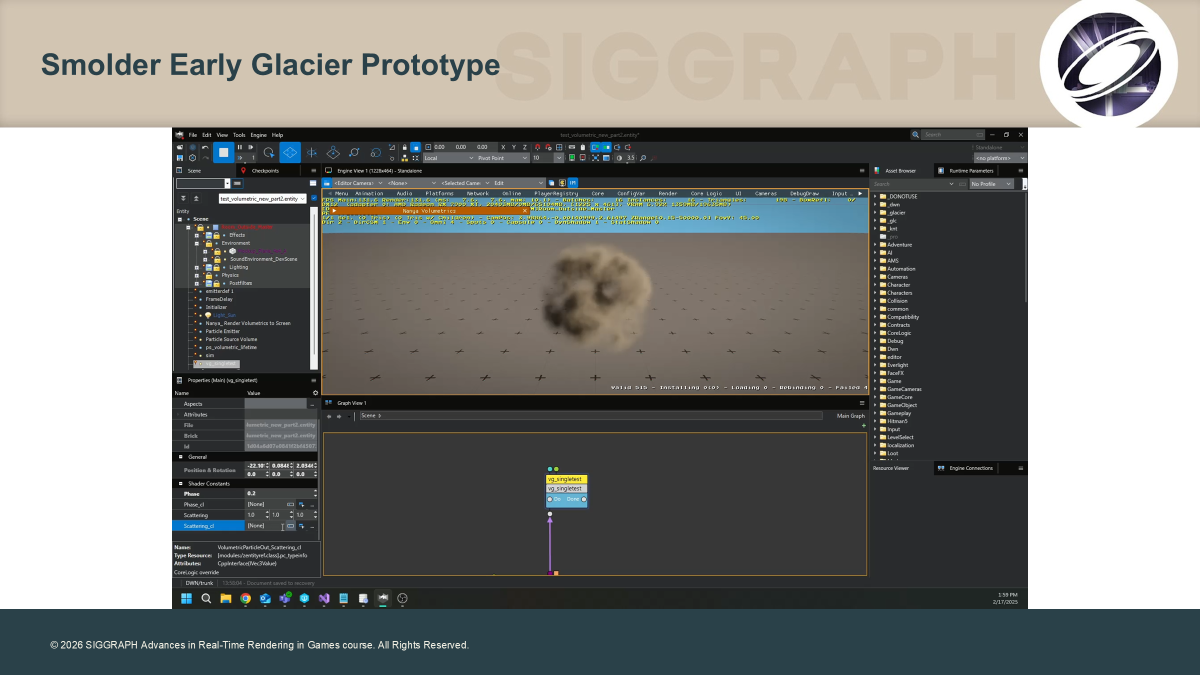Click the Save disk icon
Image resolution: width=1200 pixels, height=675 pixels.
point(180,158)
